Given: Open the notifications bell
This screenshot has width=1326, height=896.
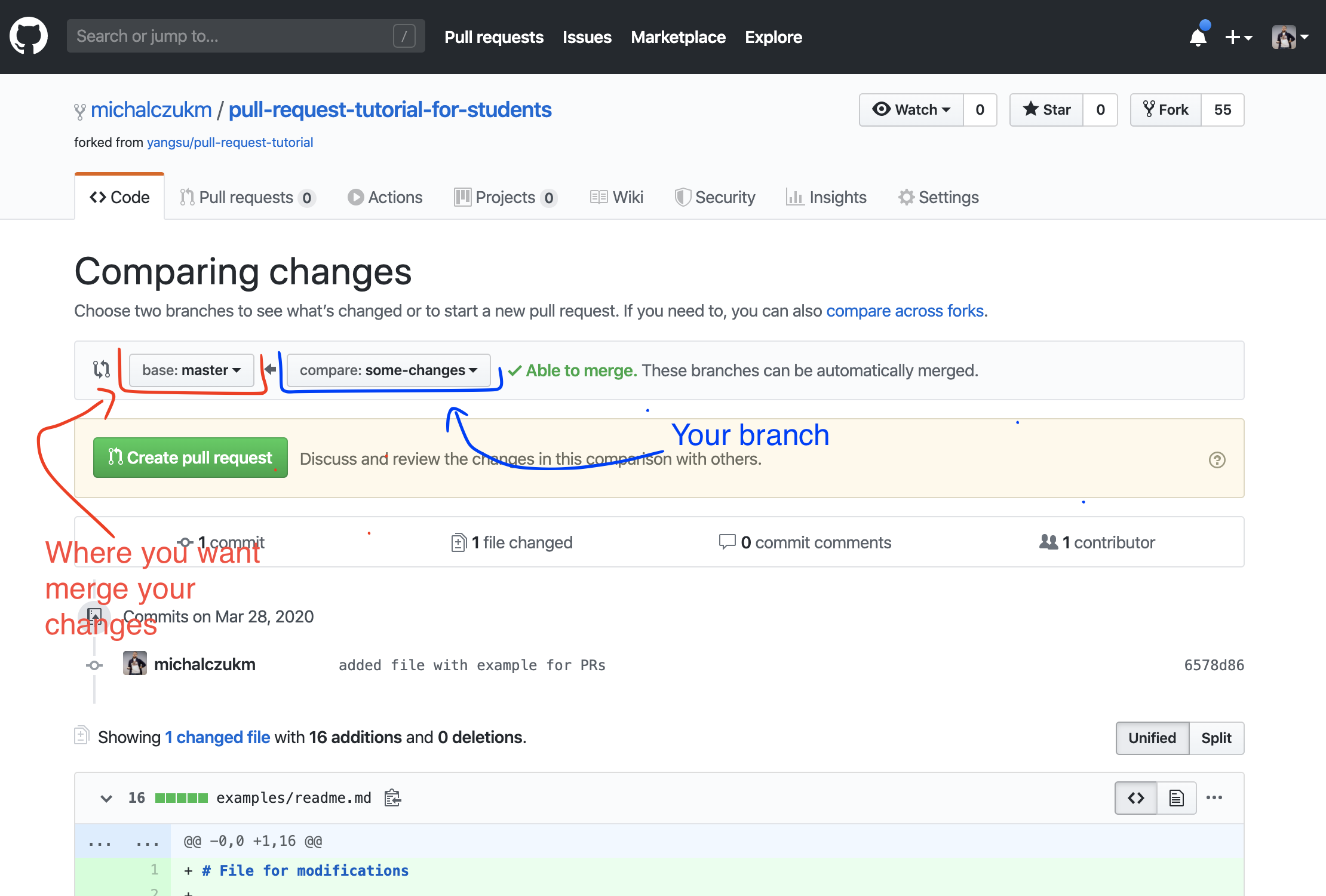Looking at the screenshot, I should [1198, 37].
